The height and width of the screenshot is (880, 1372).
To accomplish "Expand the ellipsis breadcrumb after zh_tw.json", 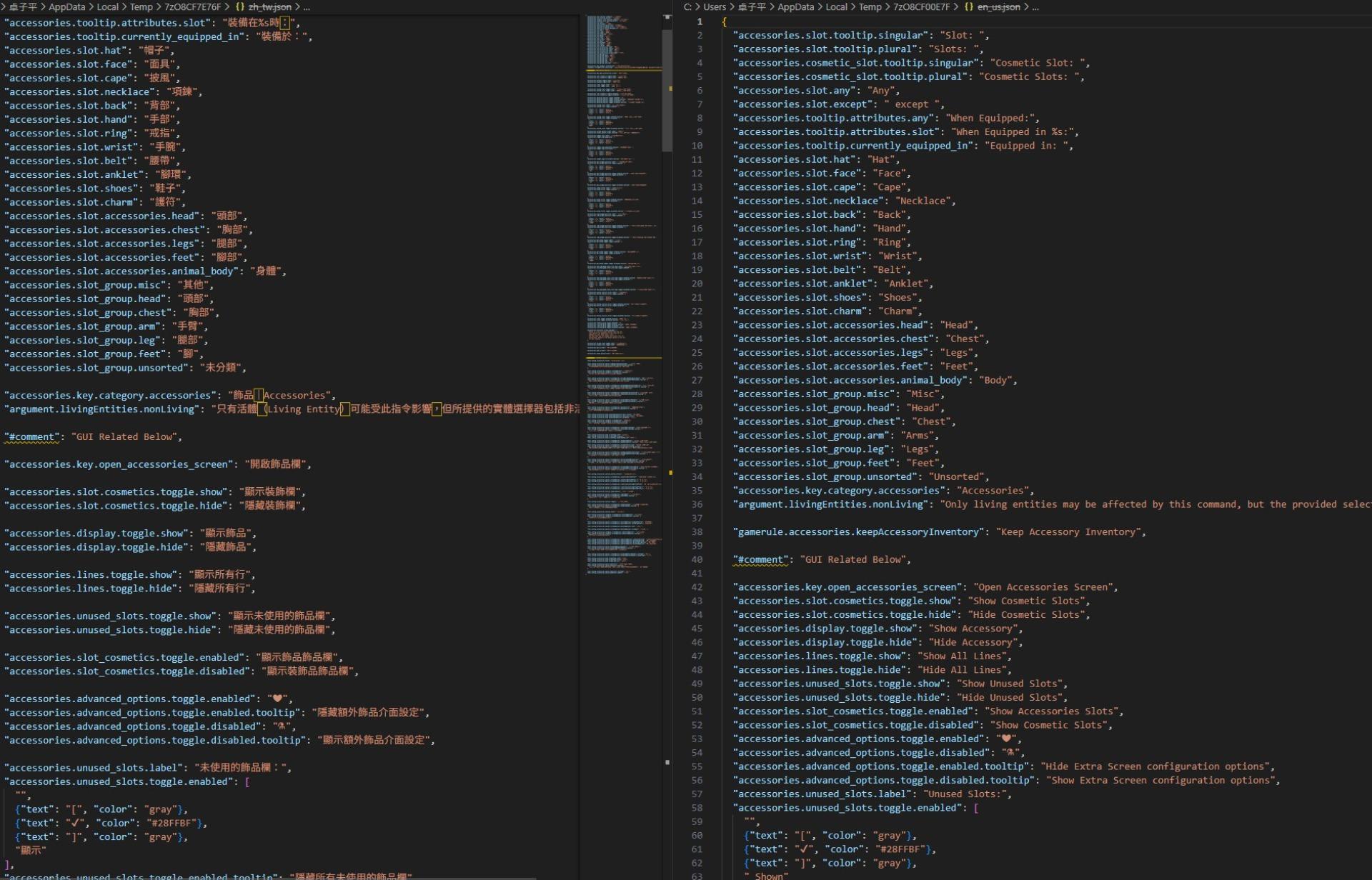I will click(x=307, y=7).
